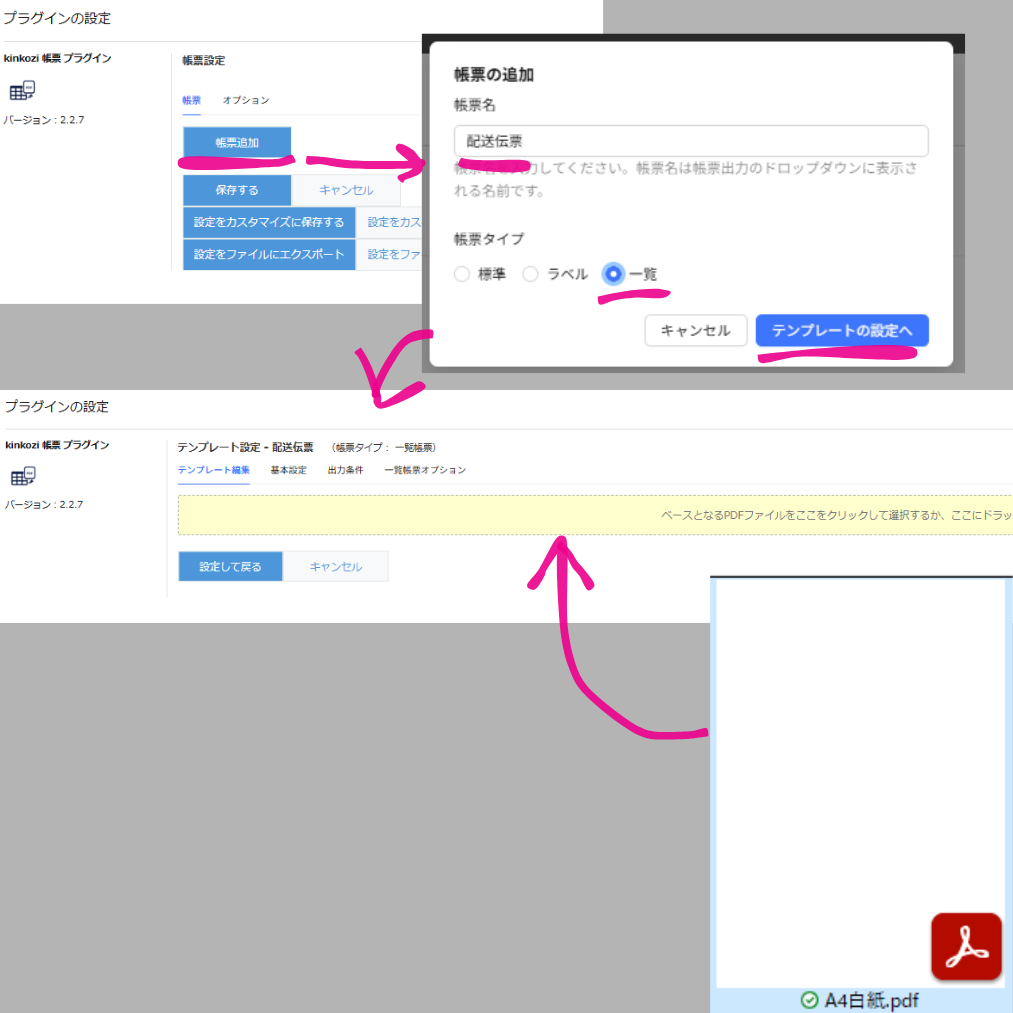The width and height of the screenshot is (1013, 1013).
Task: Open the 出力条件 tab
Action: pyautogui.click(x=345, y=470)
